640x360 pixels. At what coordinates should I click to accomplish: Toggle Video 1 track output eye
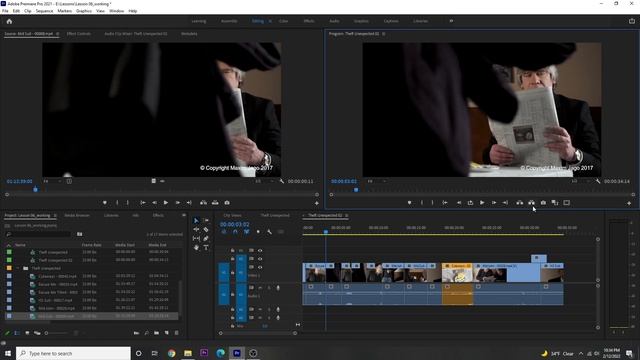[x=260, y=267]
